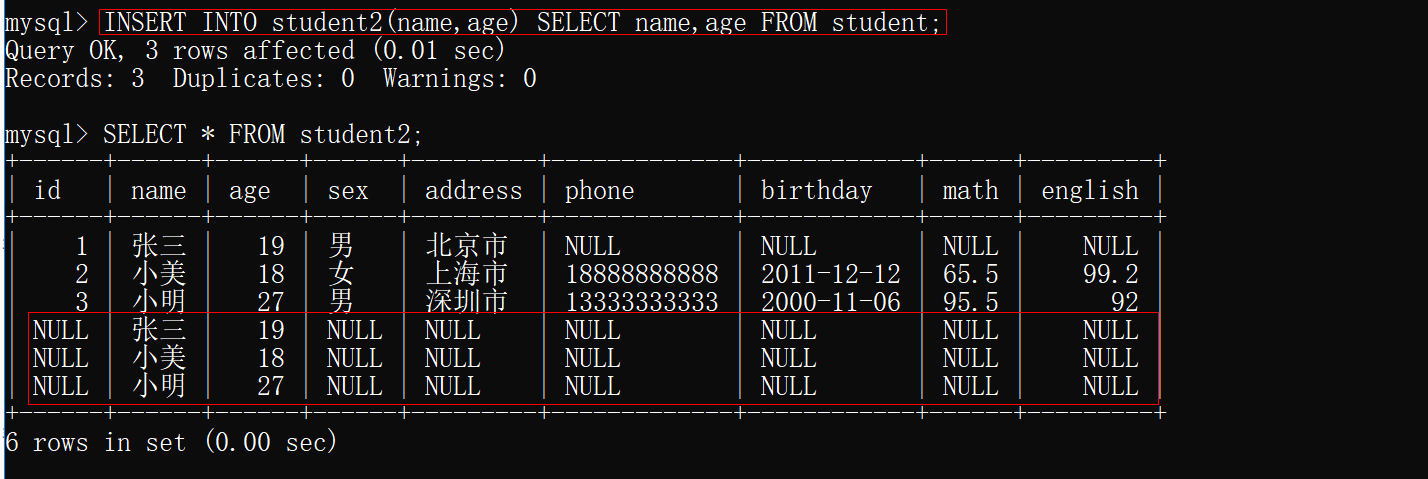The image size is (1428, 479).
Task: Select the id column header
Action: 47,190
